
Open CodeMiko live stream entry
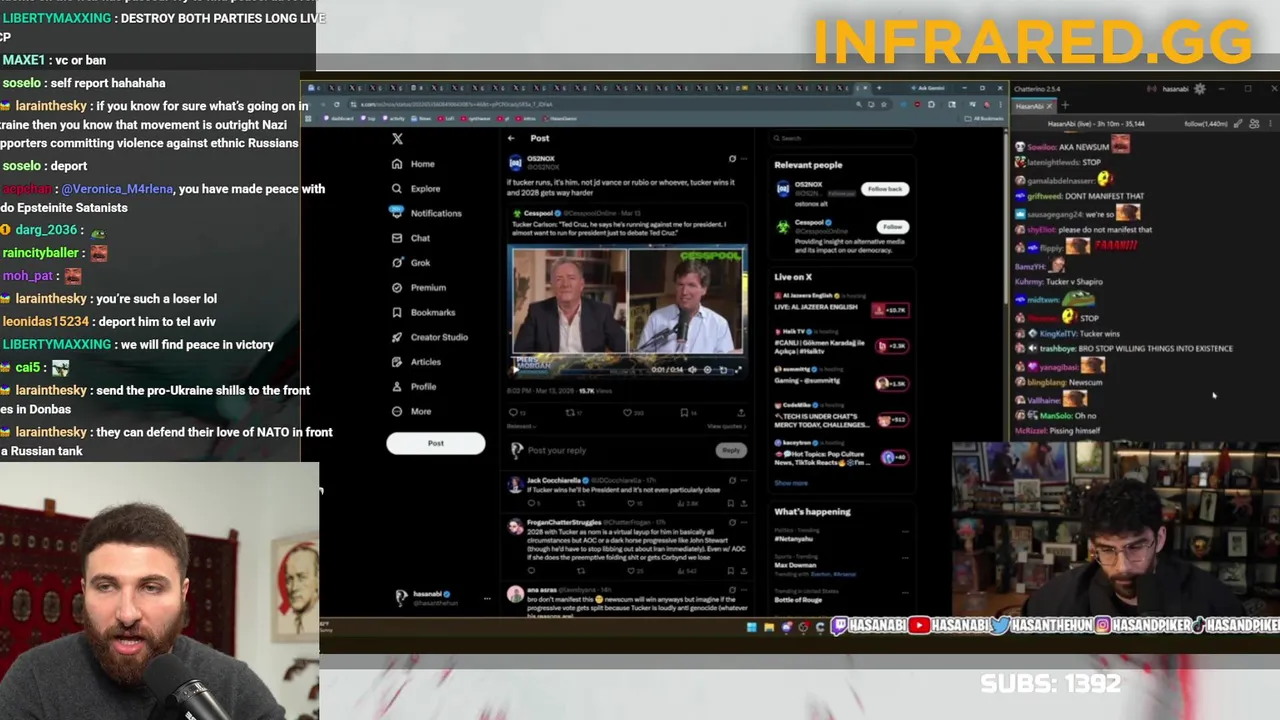click(841, 415)
